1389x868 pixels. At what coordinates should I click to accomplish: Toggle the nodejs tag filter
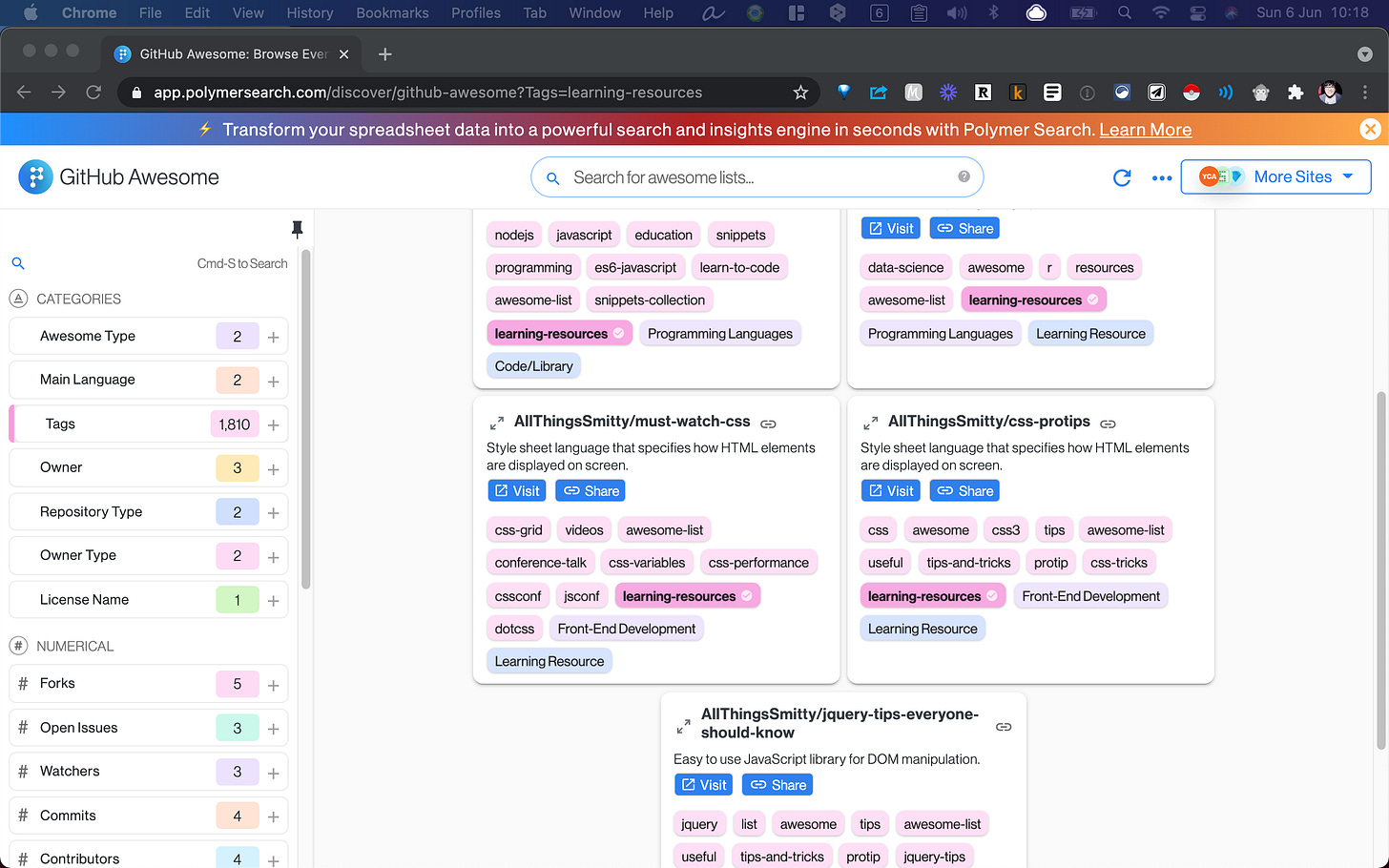[514, 236]
